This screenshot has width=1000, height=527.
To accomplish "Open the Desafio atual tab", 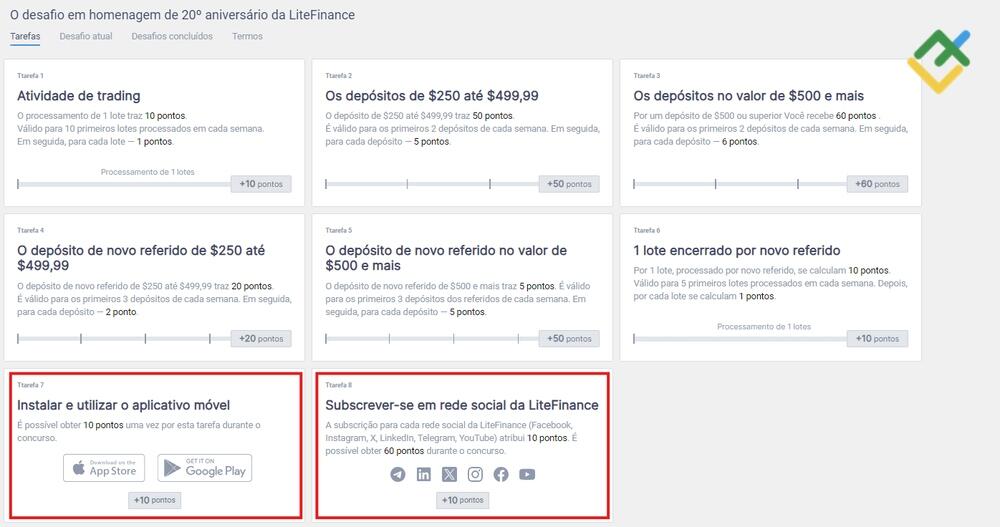I will (86, 36).
